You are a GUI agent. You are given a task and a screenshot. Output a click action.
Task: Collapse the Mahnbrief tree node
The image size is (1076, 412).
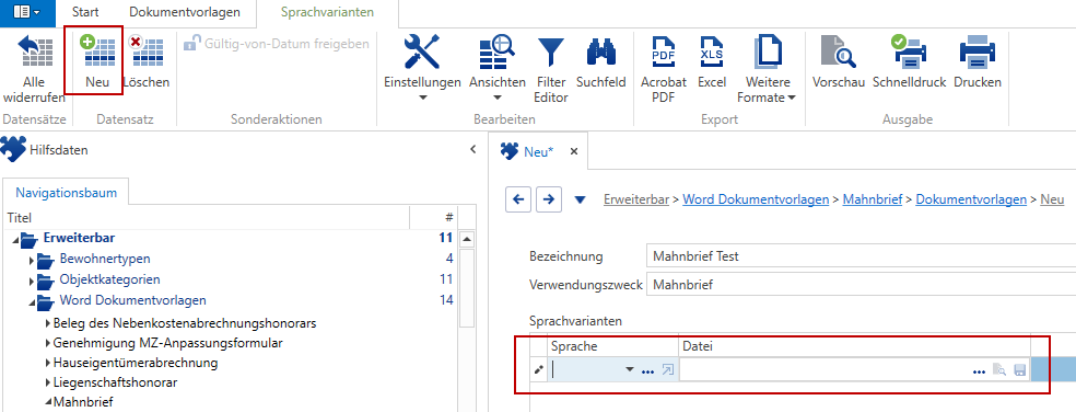coord(48,402)
